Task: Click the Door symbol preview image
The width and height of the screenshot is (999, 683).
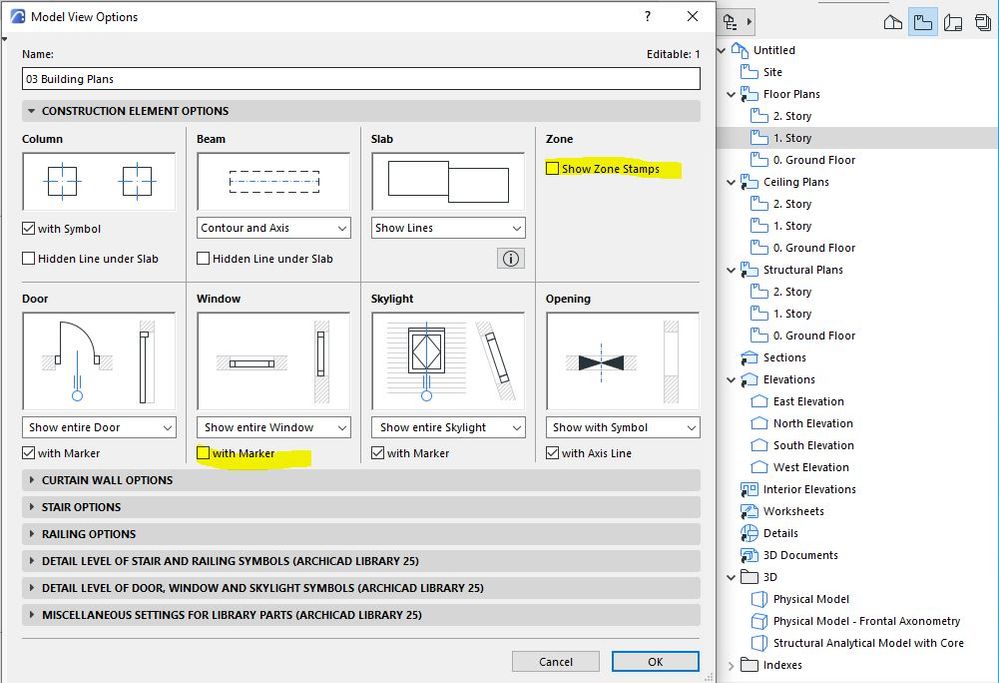Action: pyautogui.click(x=99, y=361)
